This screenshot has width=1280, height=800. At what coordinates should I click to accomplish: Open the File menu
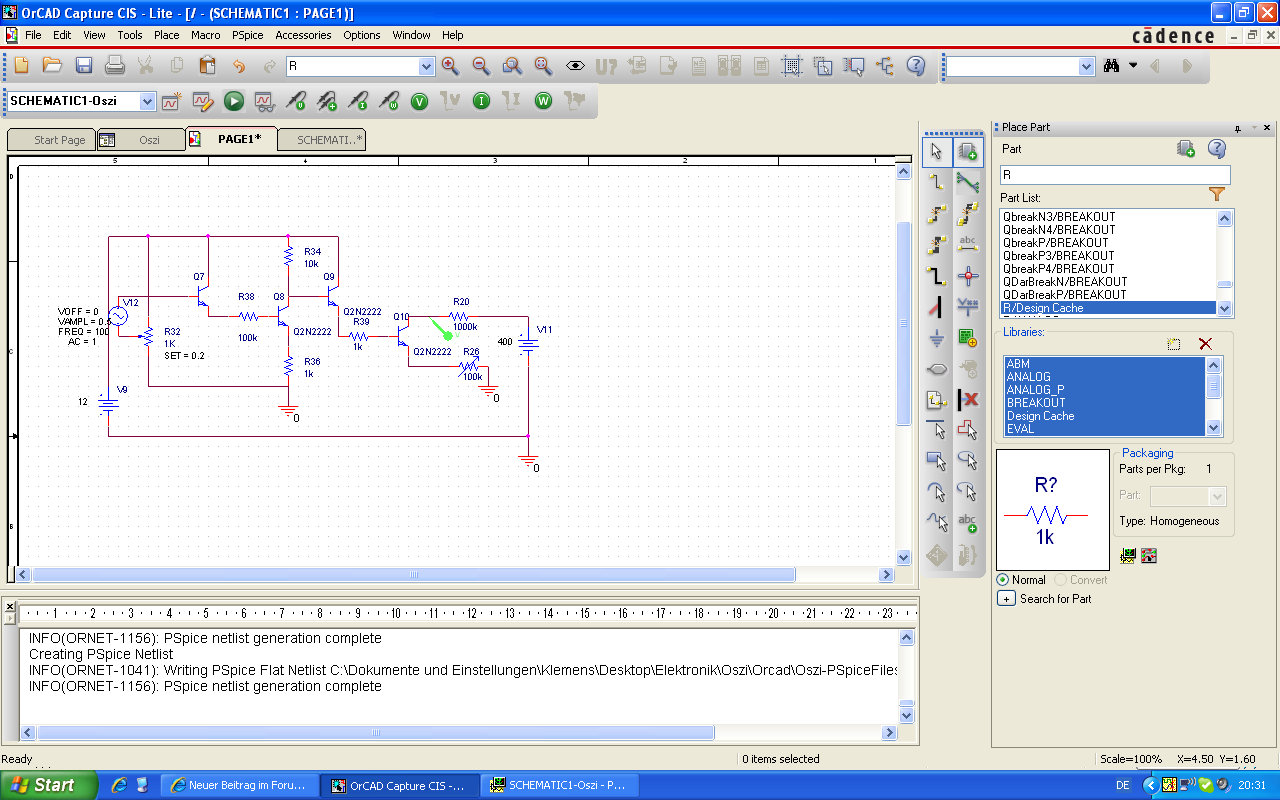point(33,35)
